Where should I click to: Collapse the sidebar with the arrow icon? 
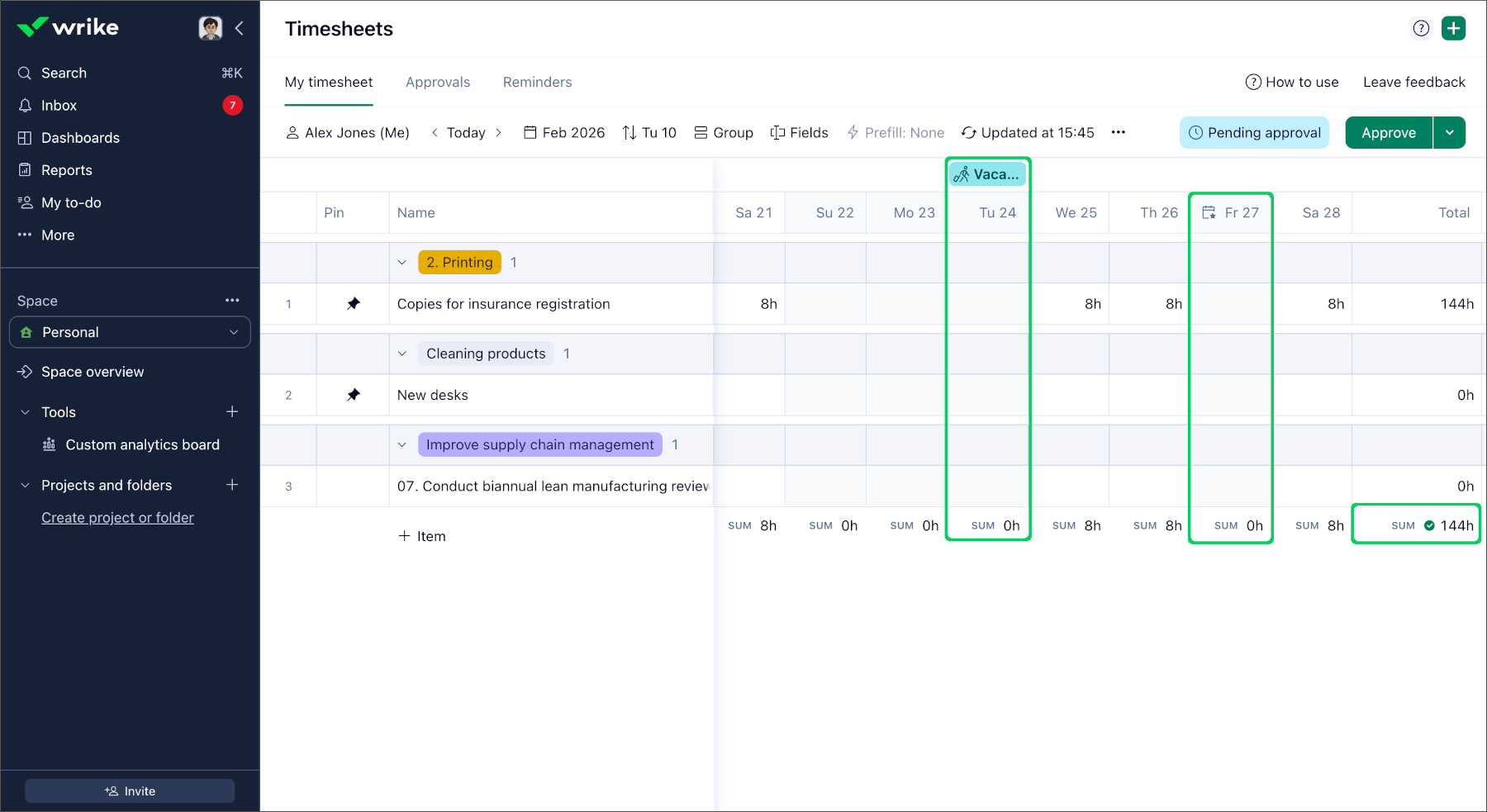click(240, 28)
